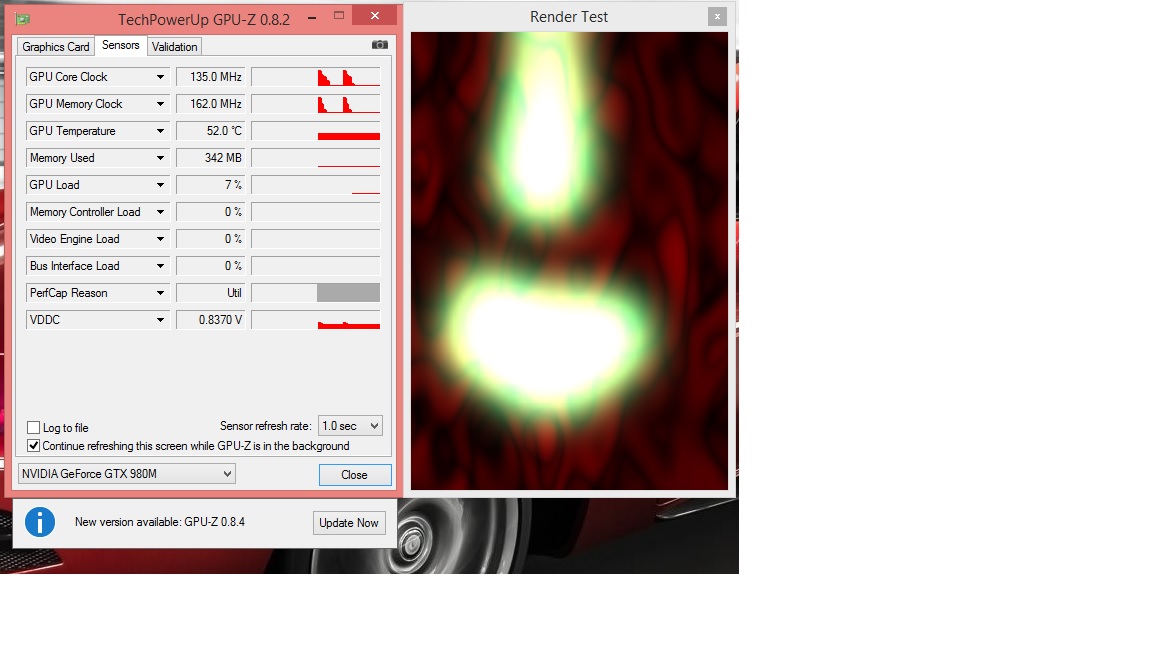Click the Memory Controller Load 0 % value

(x=210, y=212)
